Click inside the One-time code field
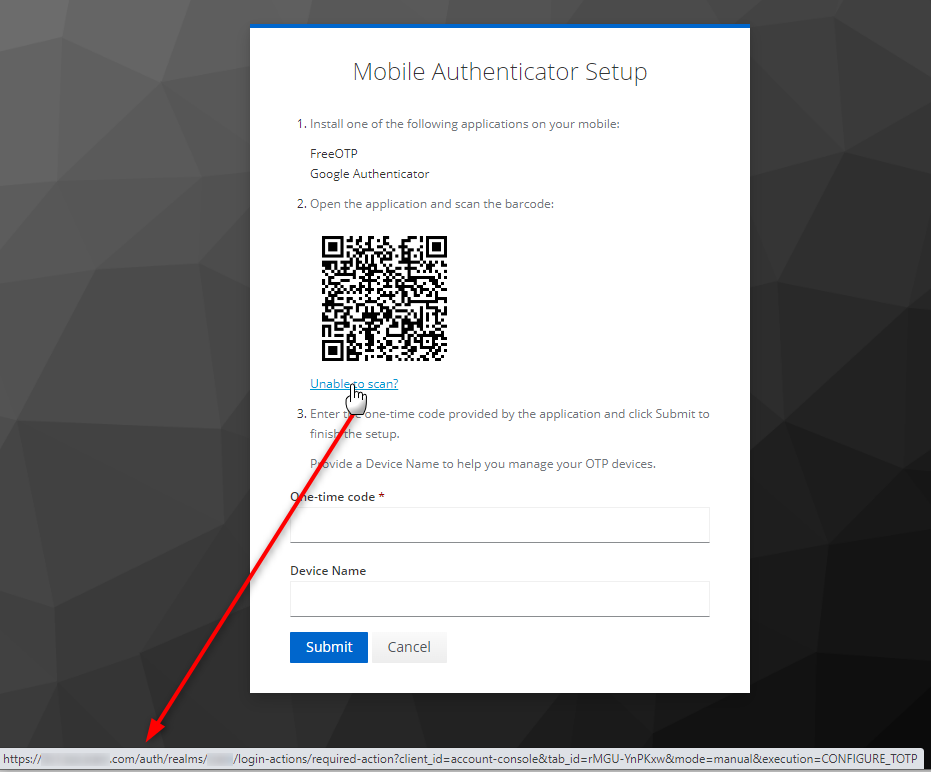Screen dimensions: 931x772 (499, 524)
